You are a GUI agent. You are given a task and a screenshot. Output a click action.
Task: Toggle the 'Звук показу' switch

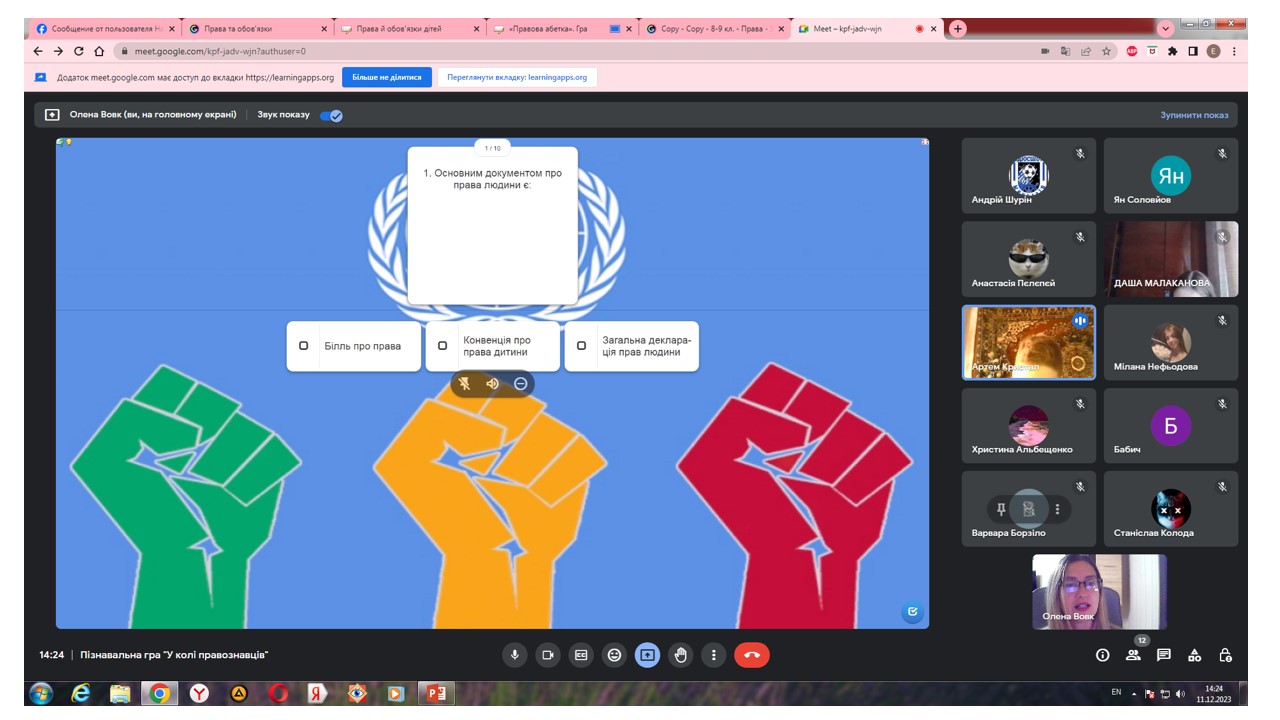[331, 115]
